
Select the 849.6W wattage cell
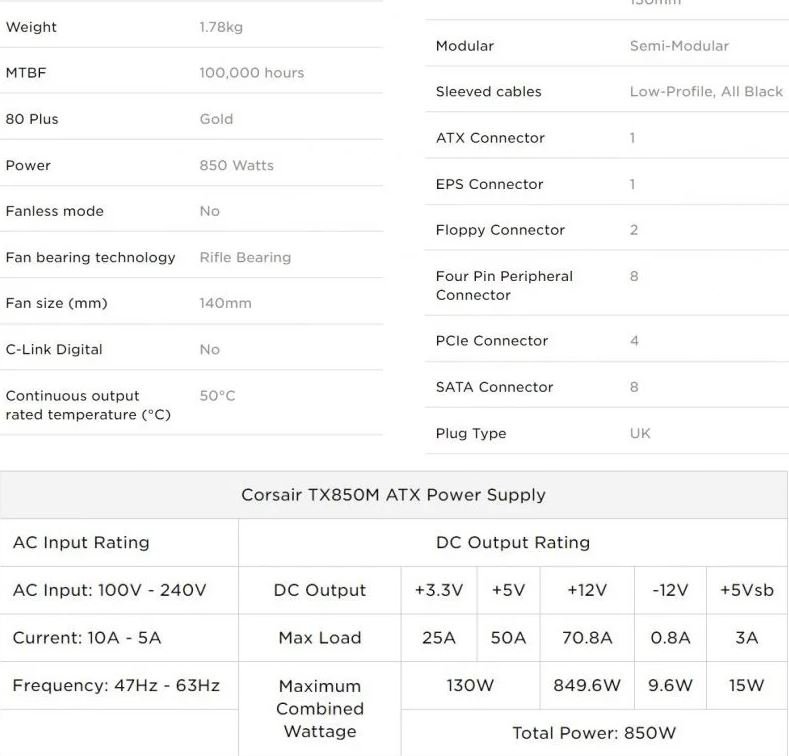point(587,686)
